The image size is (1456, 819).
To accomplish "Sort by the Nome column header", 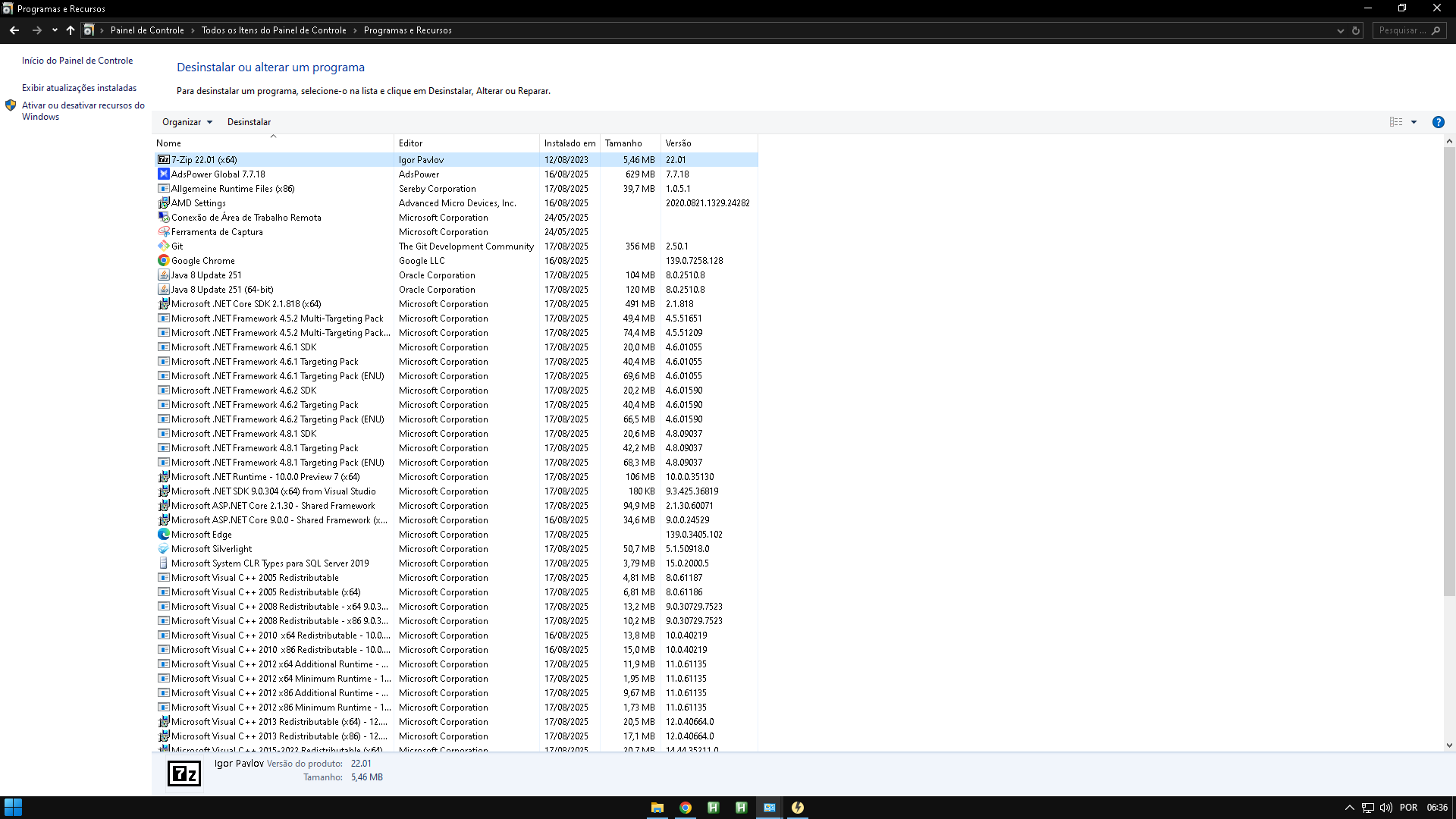I will pyautogui.click(x=273, y=143).
